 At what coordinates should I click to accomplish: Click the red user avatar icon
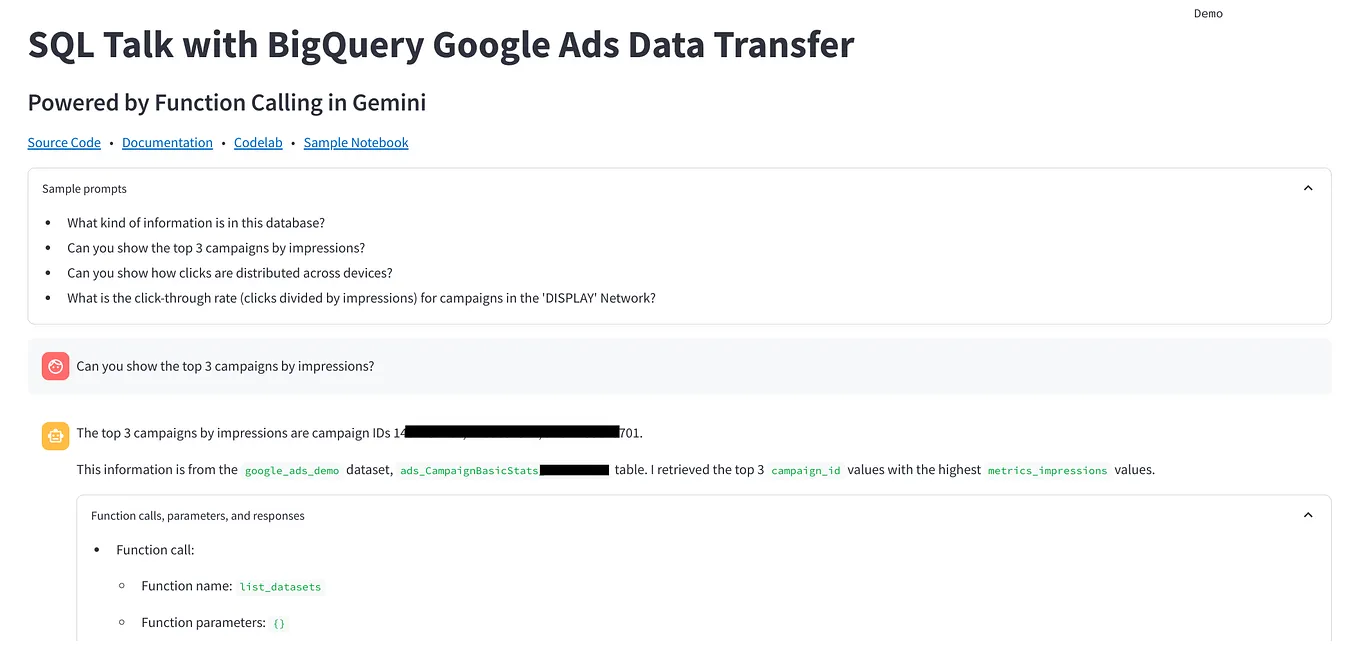coord(55,366)
